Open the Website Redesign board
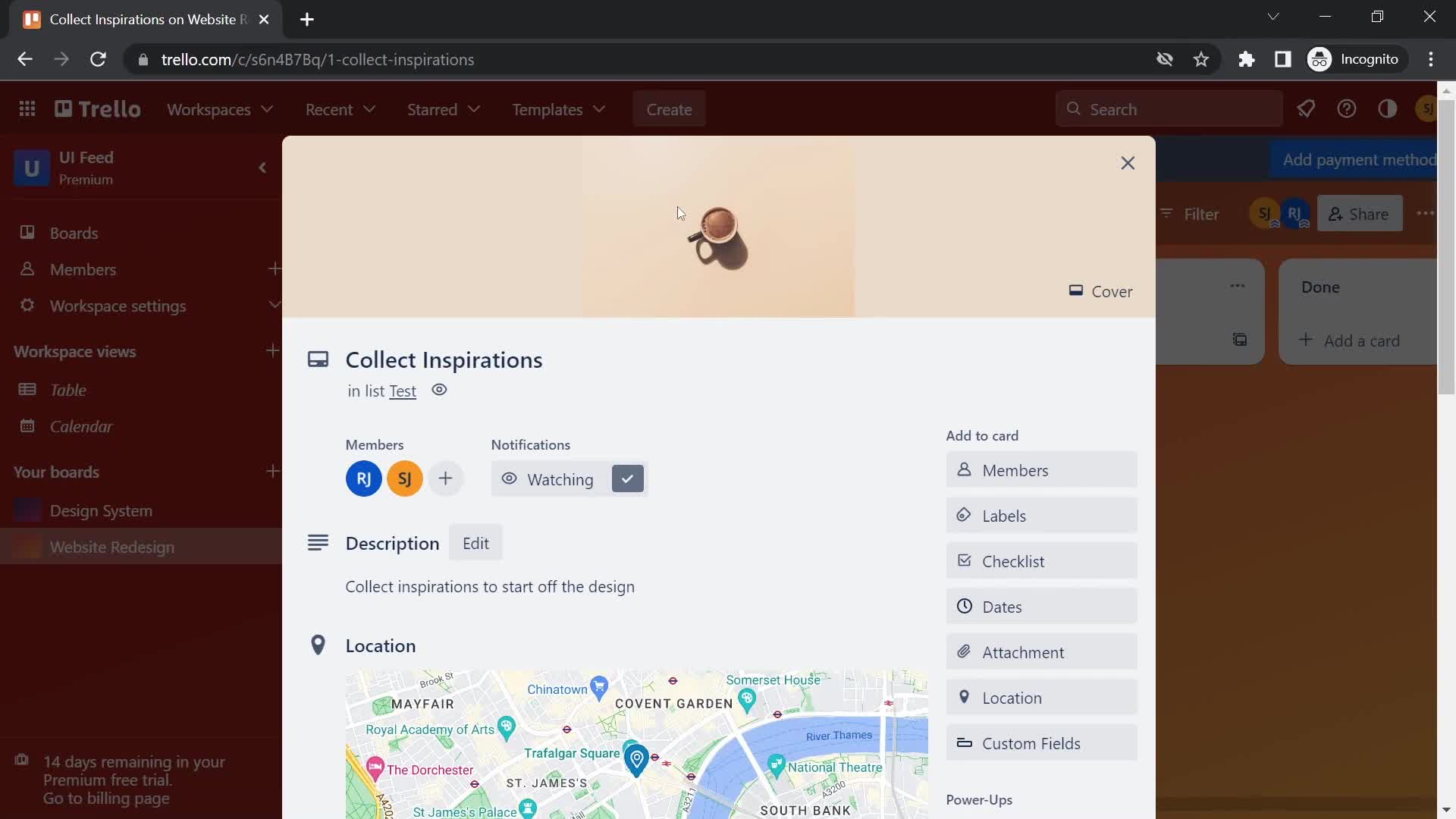Viewport: 1456px width, 819px height. click(x=113, y=546)
